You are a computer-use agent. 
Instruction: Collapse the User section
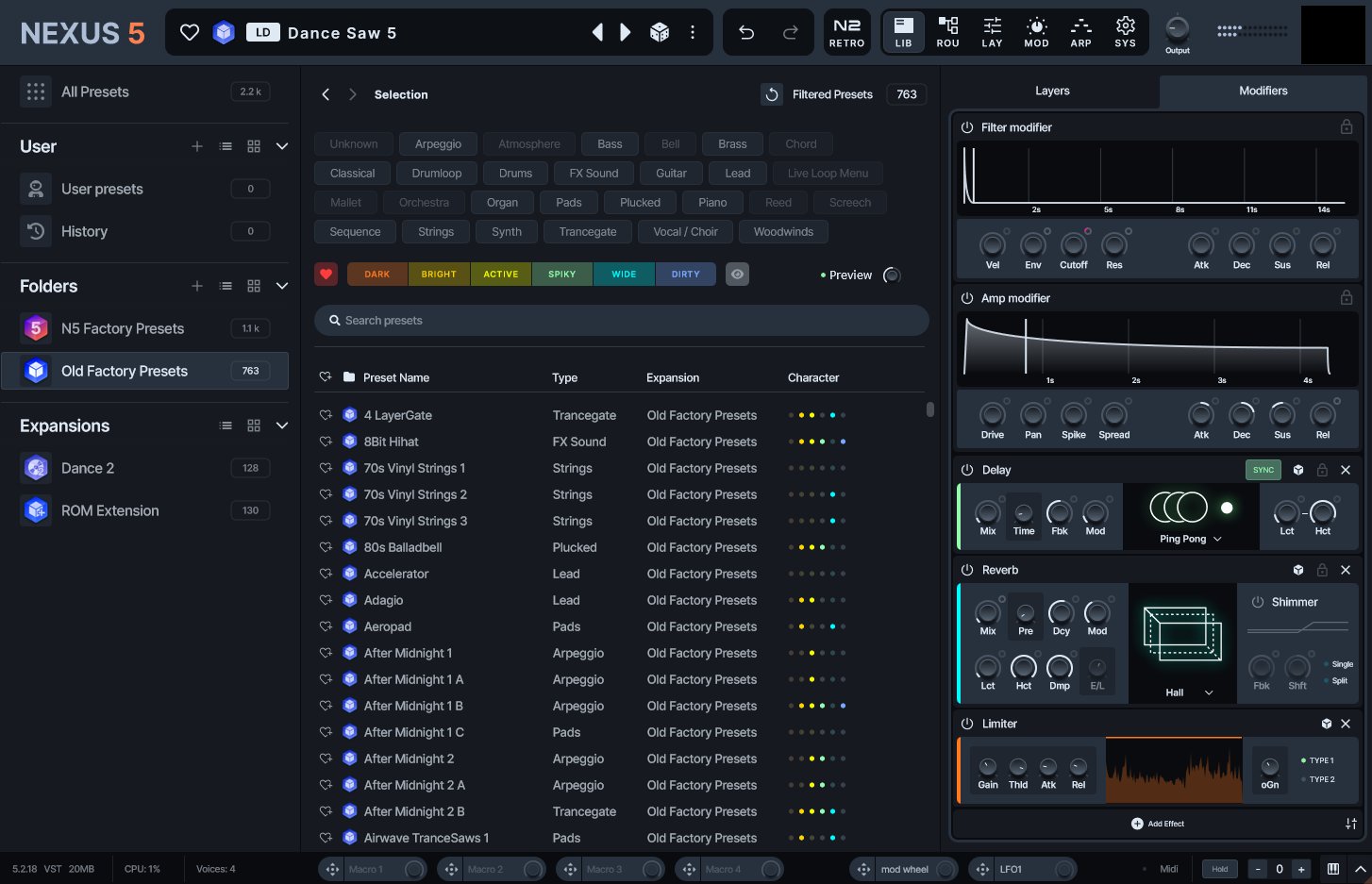pos(282,146)
